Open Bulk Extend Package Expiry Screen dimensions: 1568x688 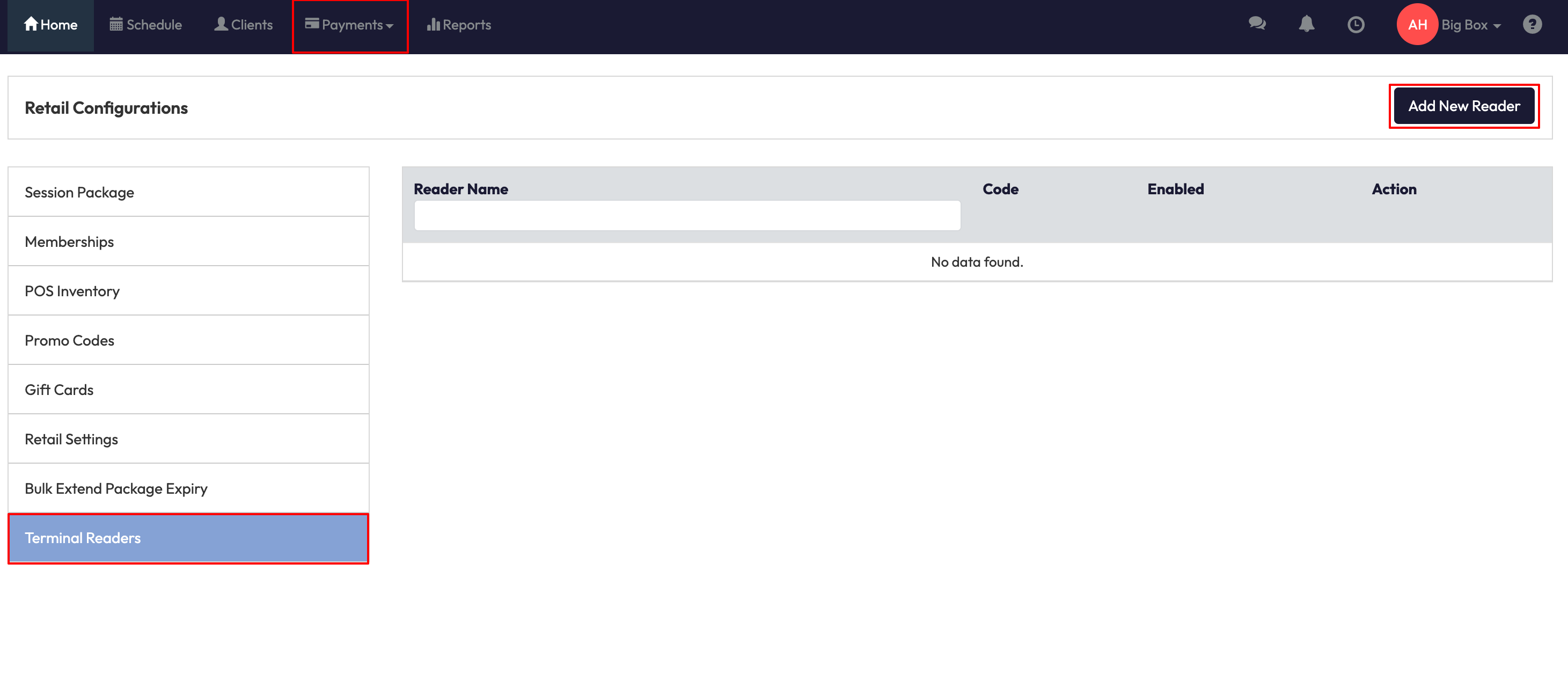[x=188, y=488]
